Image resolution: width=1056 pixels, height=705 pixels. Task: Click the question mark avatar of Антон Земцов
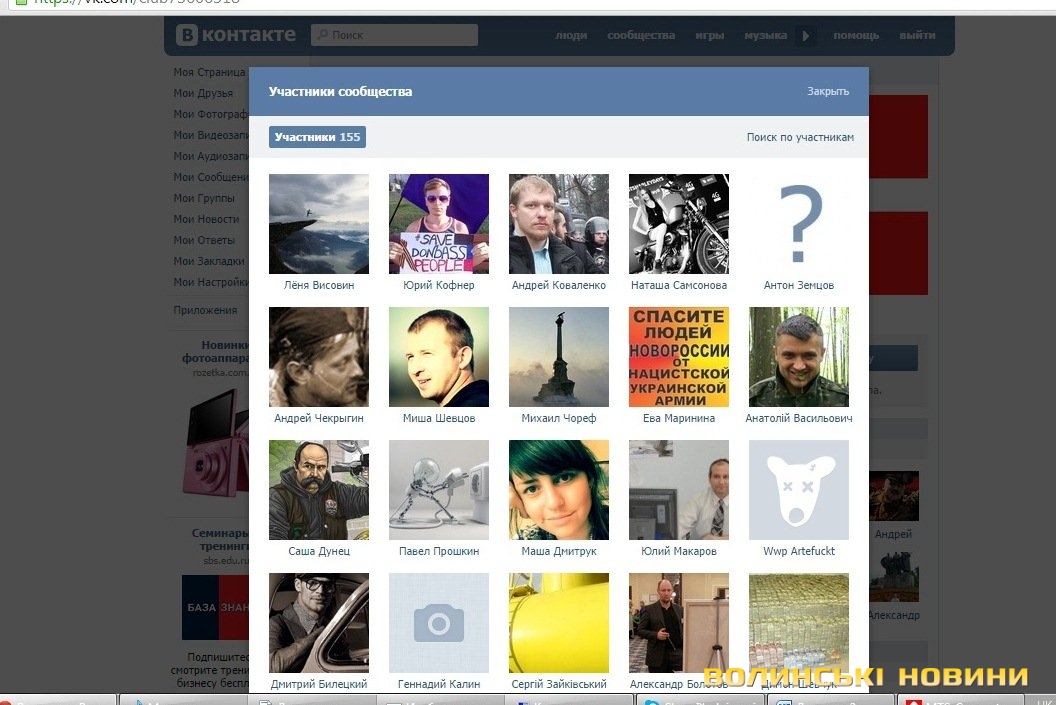pos(798,224)
